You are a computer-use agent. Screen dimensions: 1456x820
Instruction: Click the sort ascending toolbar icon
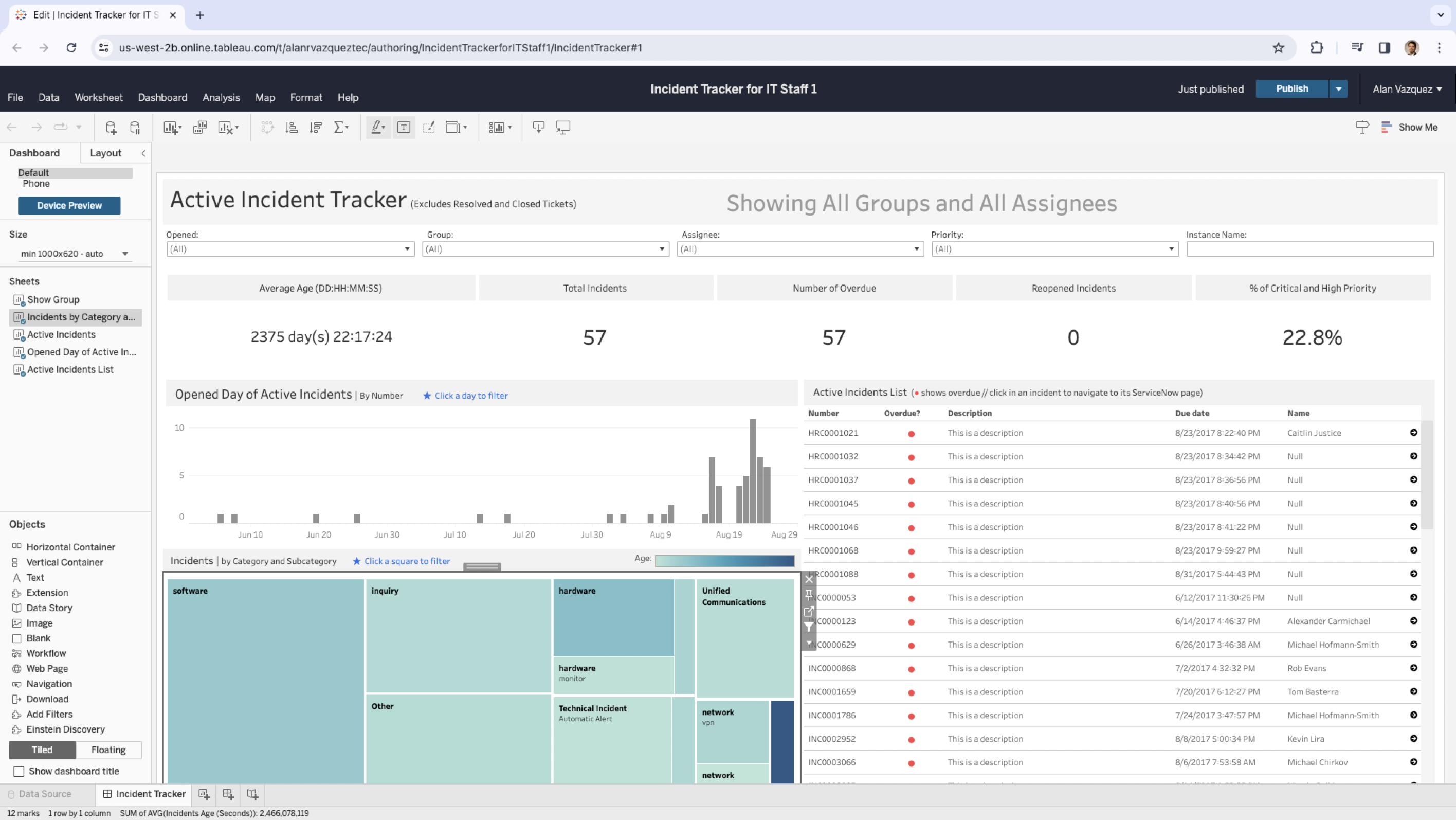click(x=292, y=127)
